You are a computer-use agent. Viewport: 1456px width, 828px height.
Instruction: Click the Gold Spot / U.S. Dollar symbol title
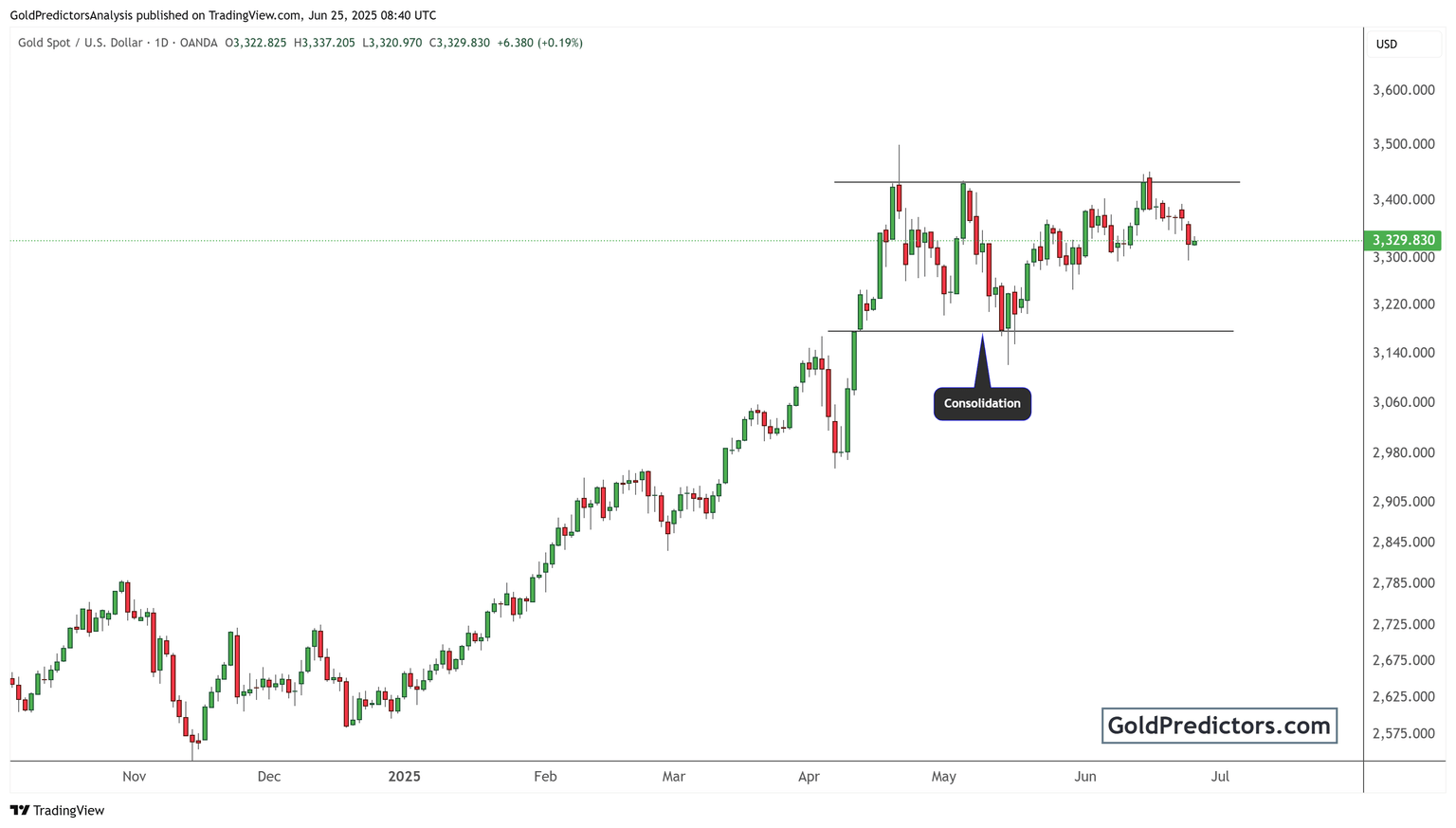click(80, 43)
